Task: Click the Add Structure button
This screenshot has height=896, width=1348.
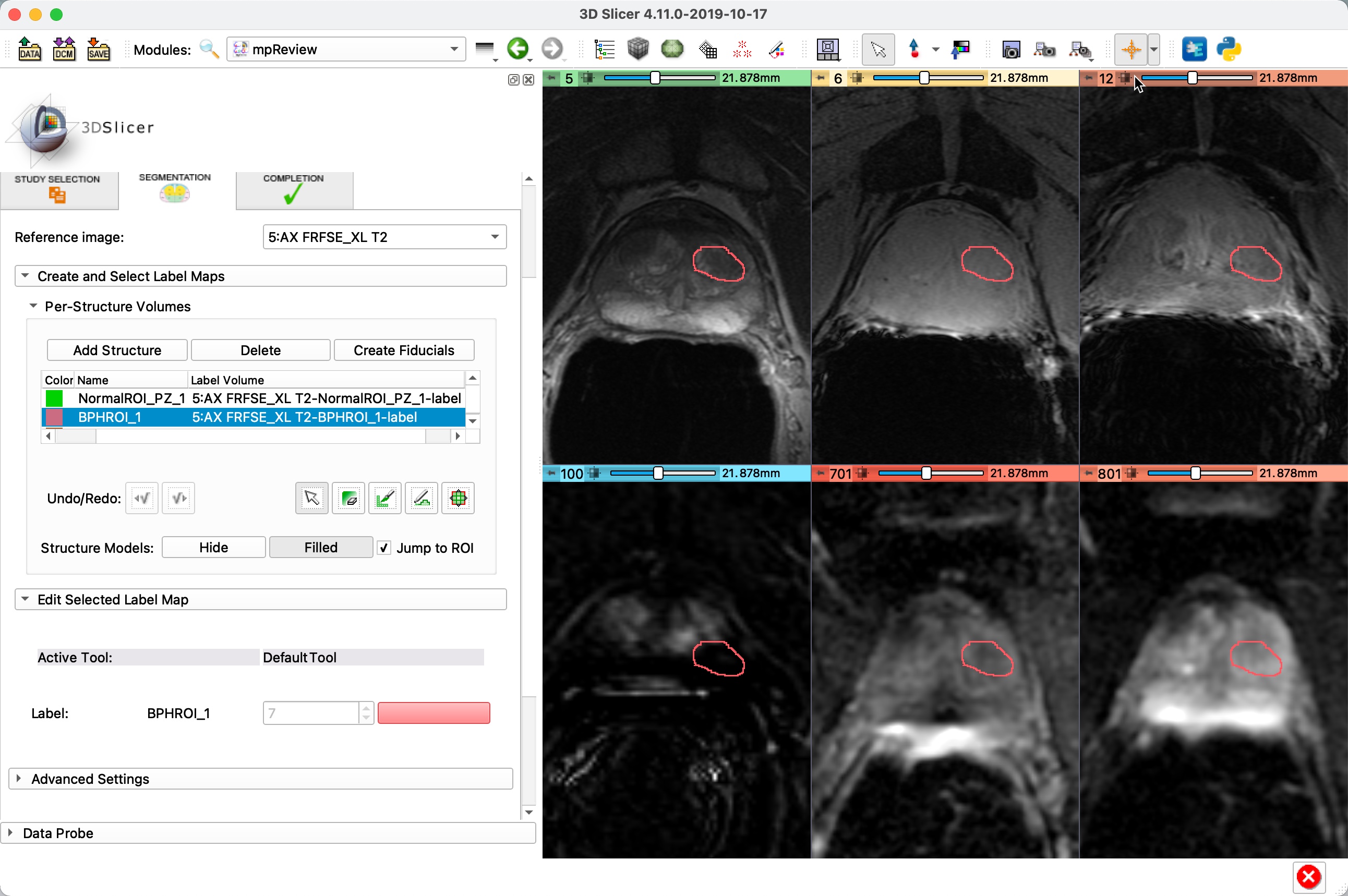Action: tap(117, 350)
